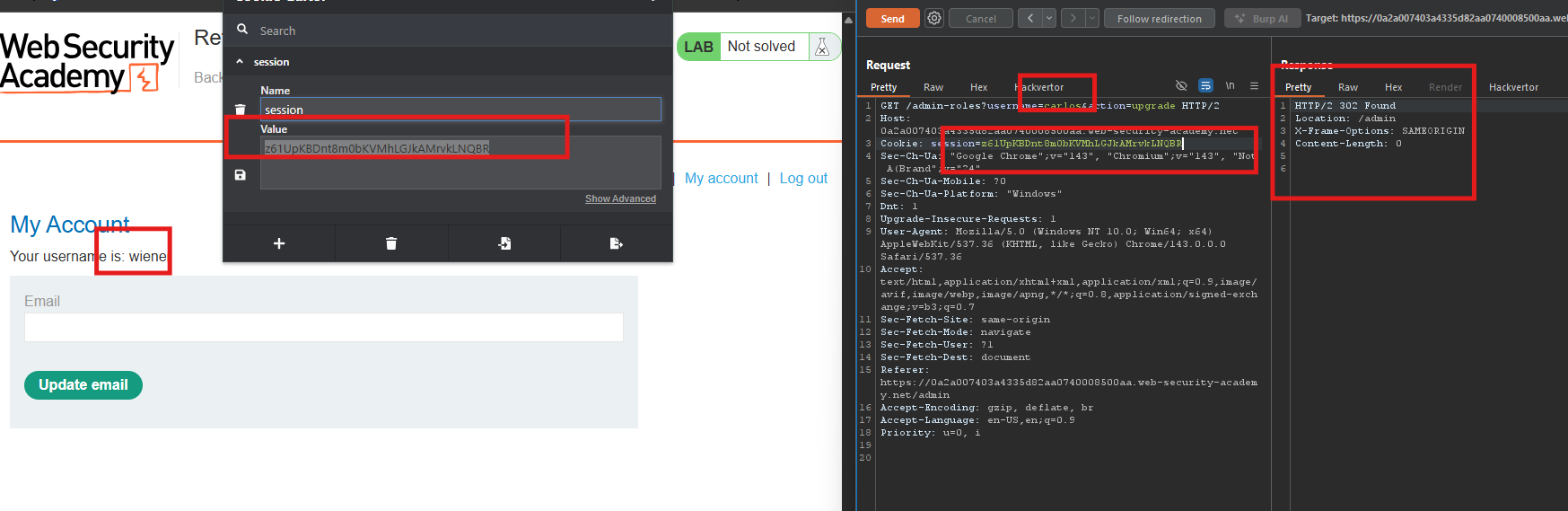
Task: Click the 'X-Frame-Options: SAMEORIGIN' response header
Action: 1380,131
